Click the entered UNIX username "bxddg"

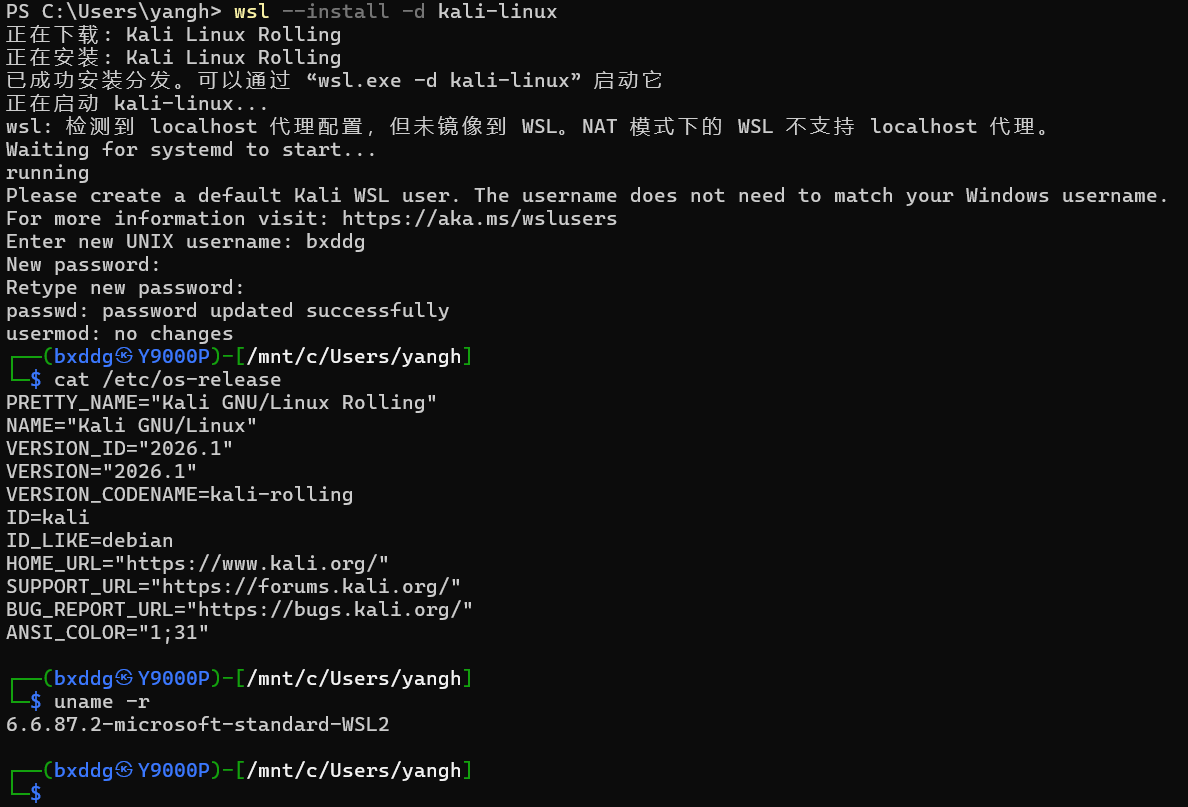pyautogui.click(x=335, y=241)
